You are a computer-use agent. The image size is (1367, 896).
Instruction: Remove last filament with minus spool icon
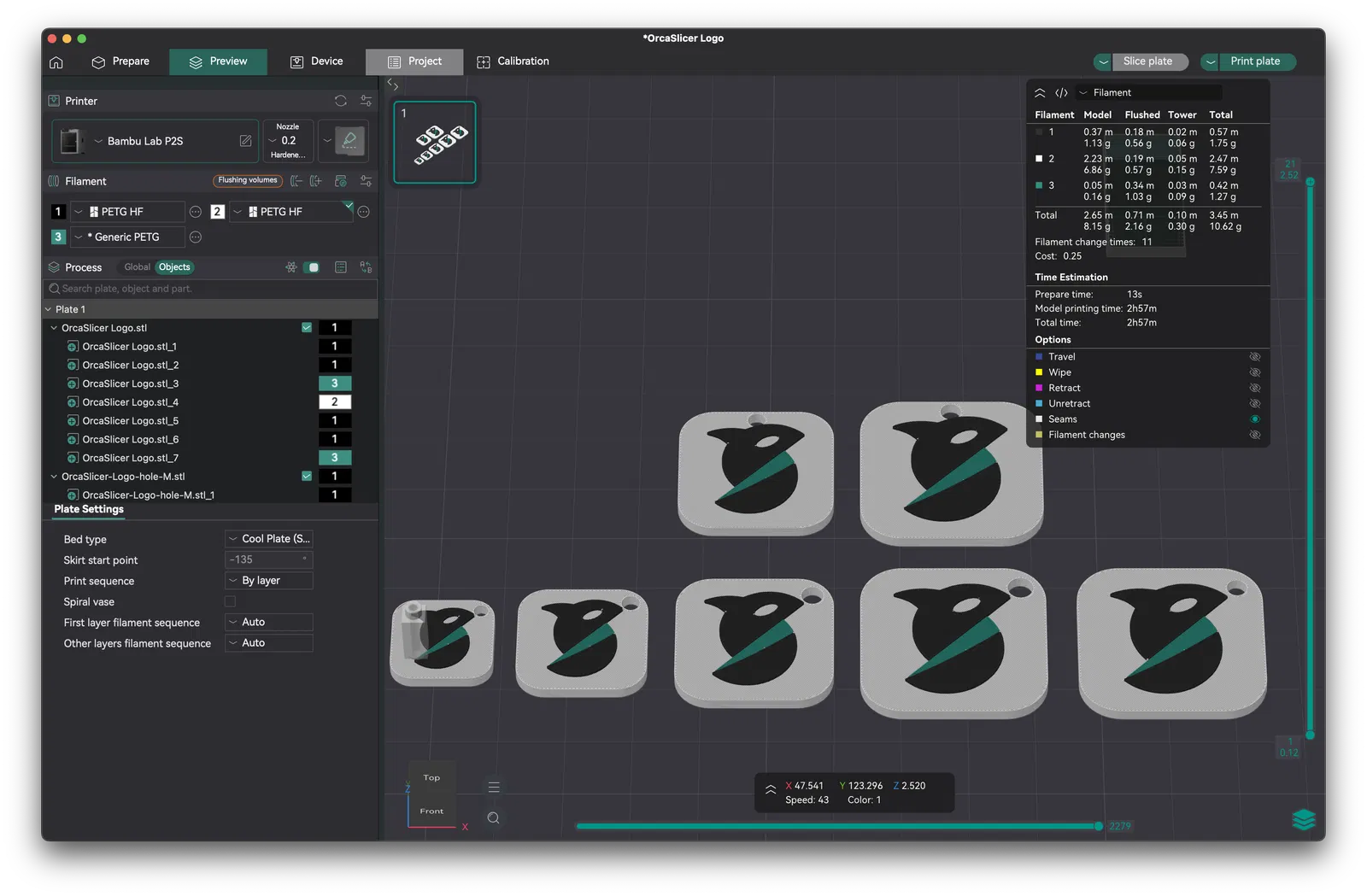click(x=296, y=181)
